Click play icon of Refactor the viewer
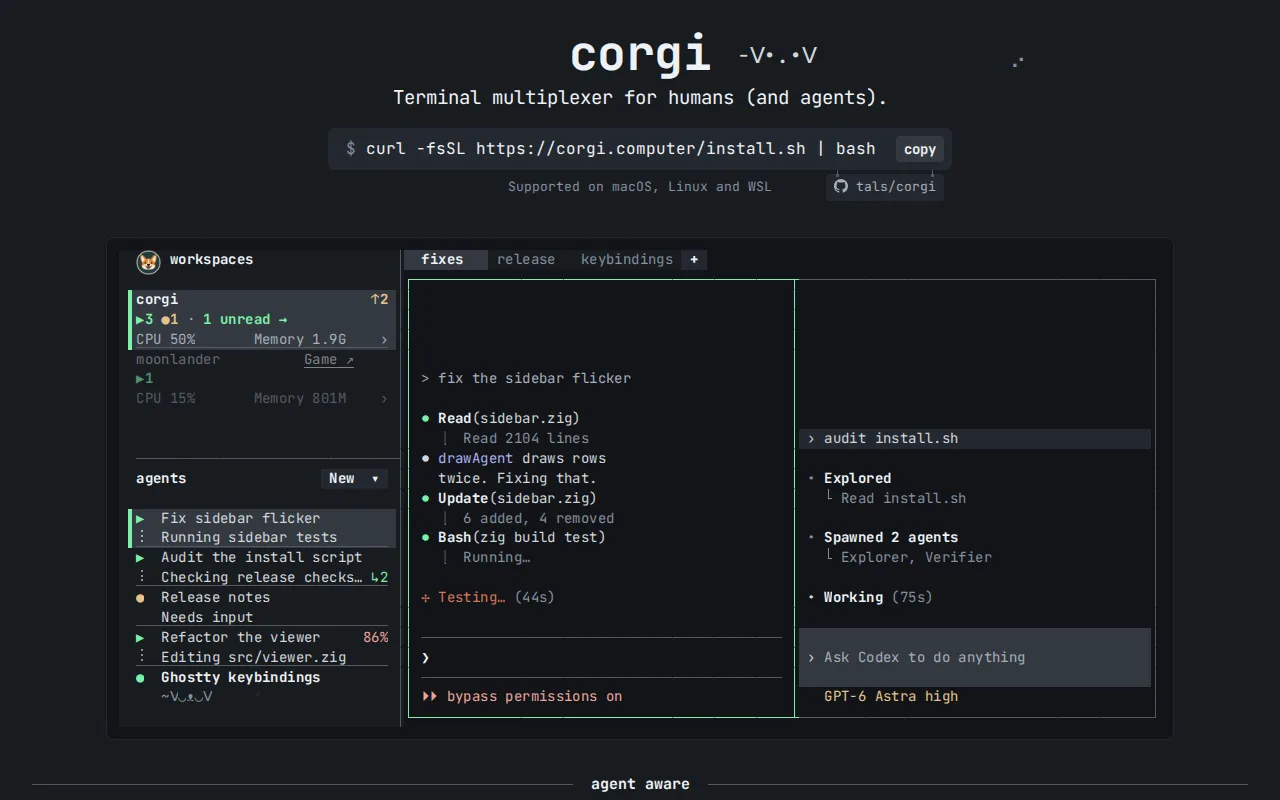The height and width of the screenshot is (800, 1280). click(141, 638)
